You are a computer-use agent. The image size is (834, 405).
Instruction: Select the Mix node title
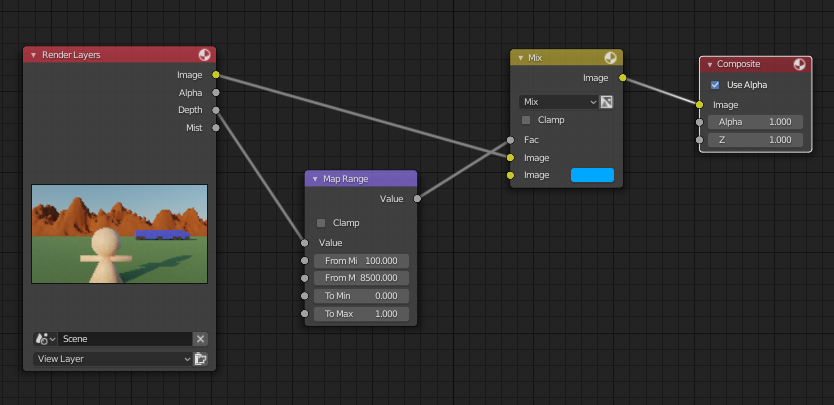point(535,57)
